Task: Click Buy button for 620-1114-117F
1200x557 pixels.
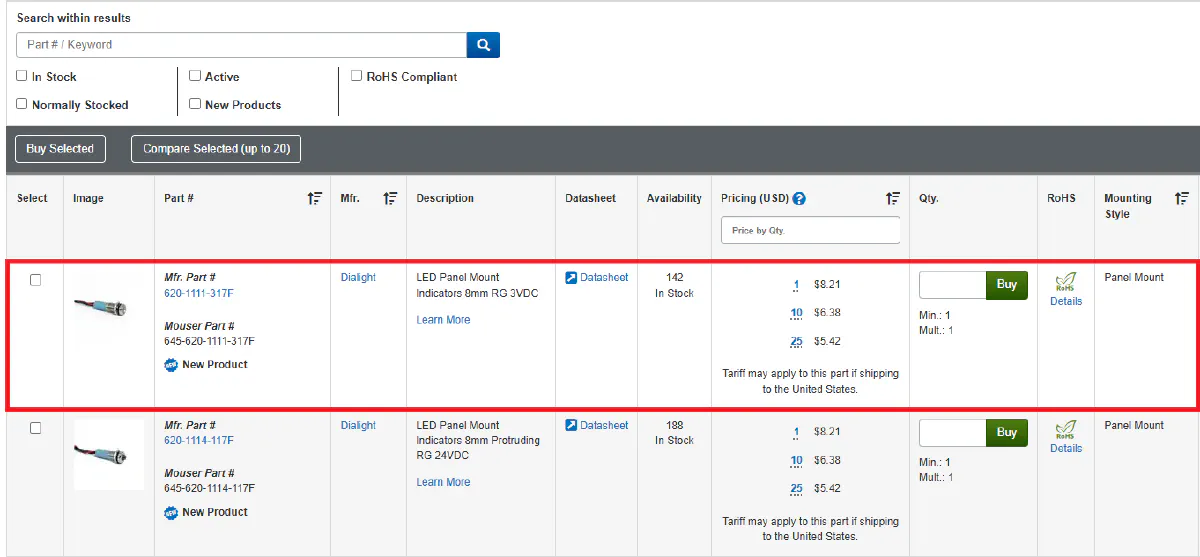Action: [1007, 433]
